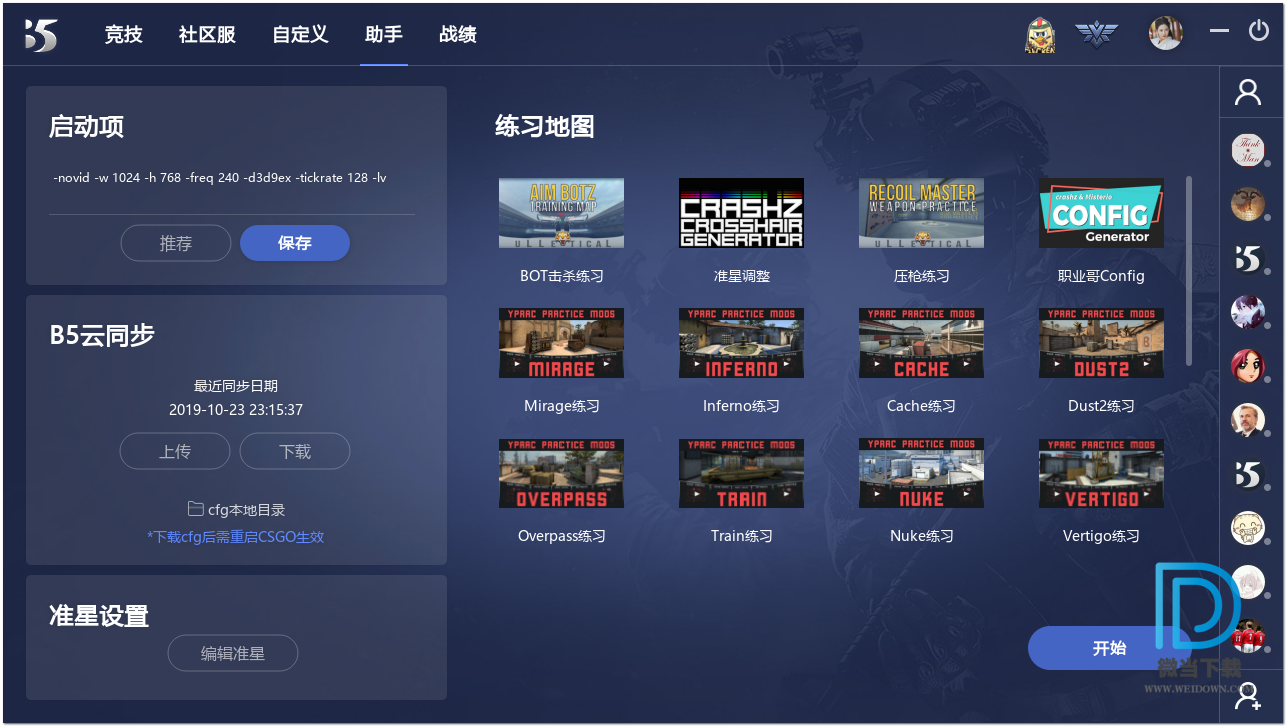Select the Inferno practice map thumbnail

[x=741, y=343]
